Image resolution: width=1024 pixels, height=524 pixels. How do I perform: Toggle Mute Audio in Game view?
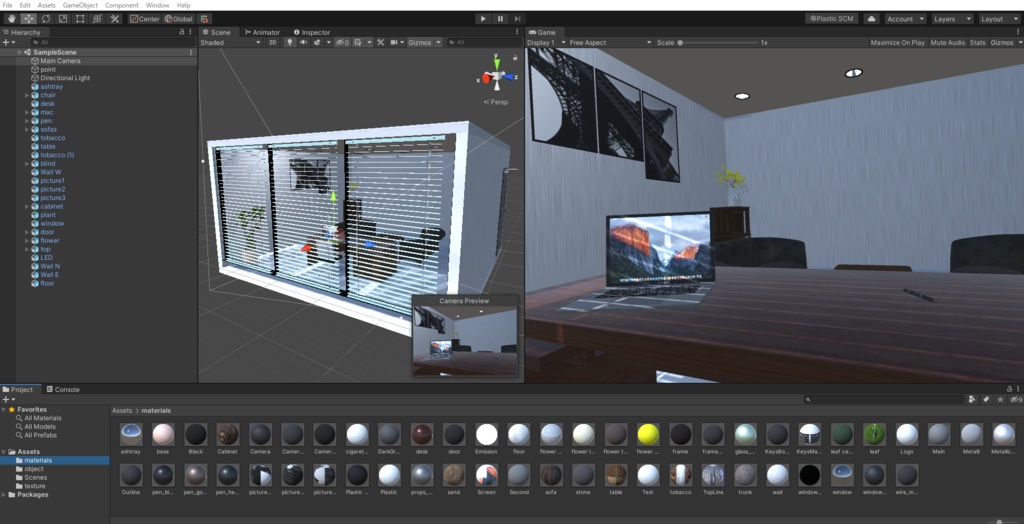(x=948, y=42)
